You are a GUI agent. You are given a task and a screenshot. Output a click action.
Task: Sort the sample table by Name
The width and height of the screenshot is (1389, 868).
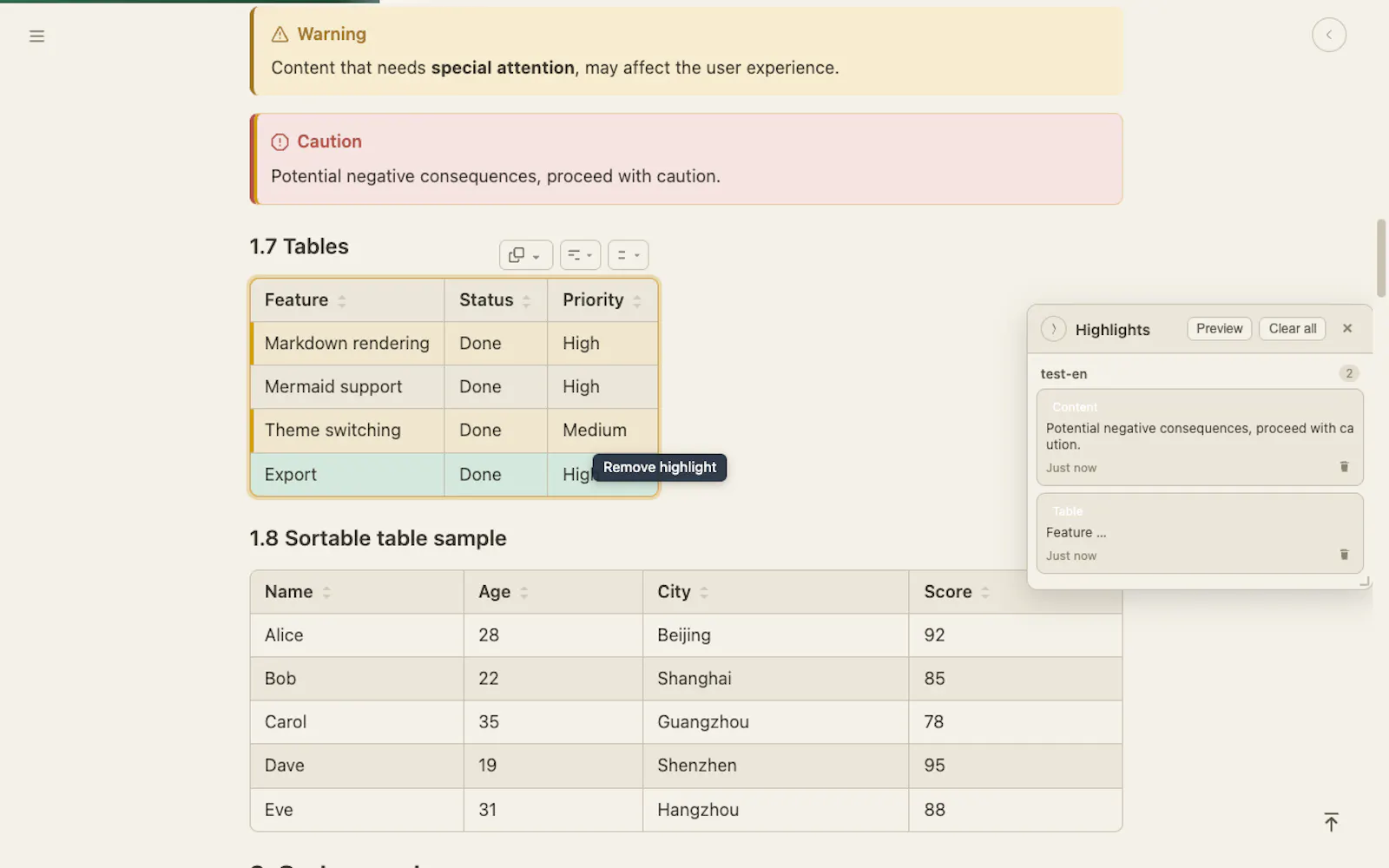point(326,592)
